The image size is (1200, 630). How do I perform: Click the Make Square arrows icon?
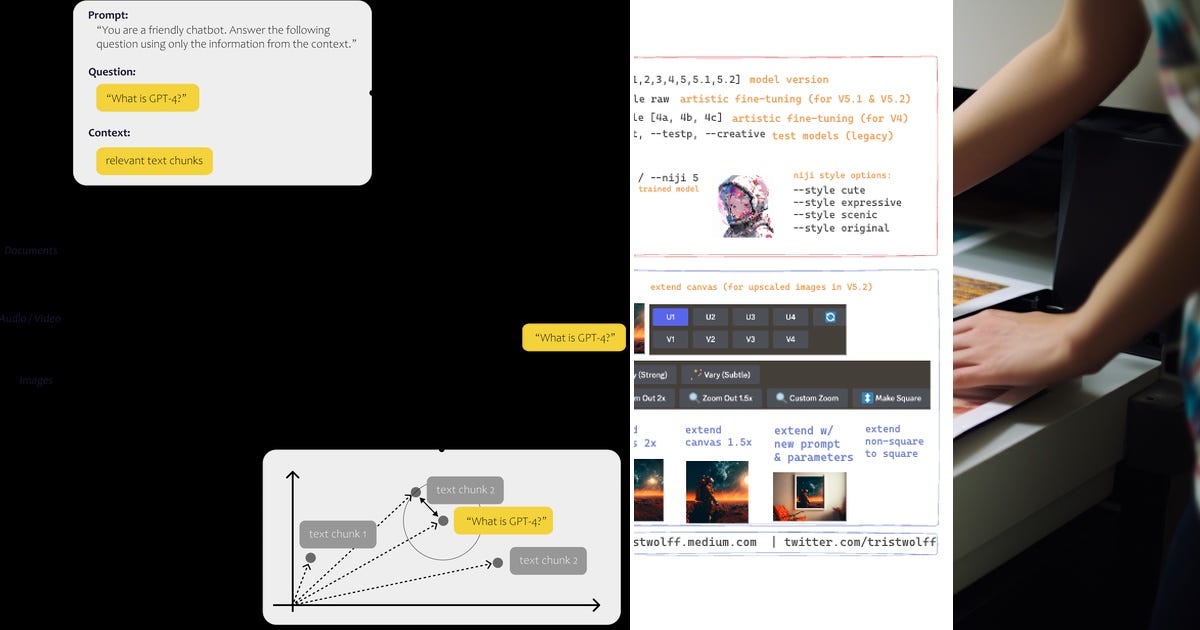coord(865,397)
